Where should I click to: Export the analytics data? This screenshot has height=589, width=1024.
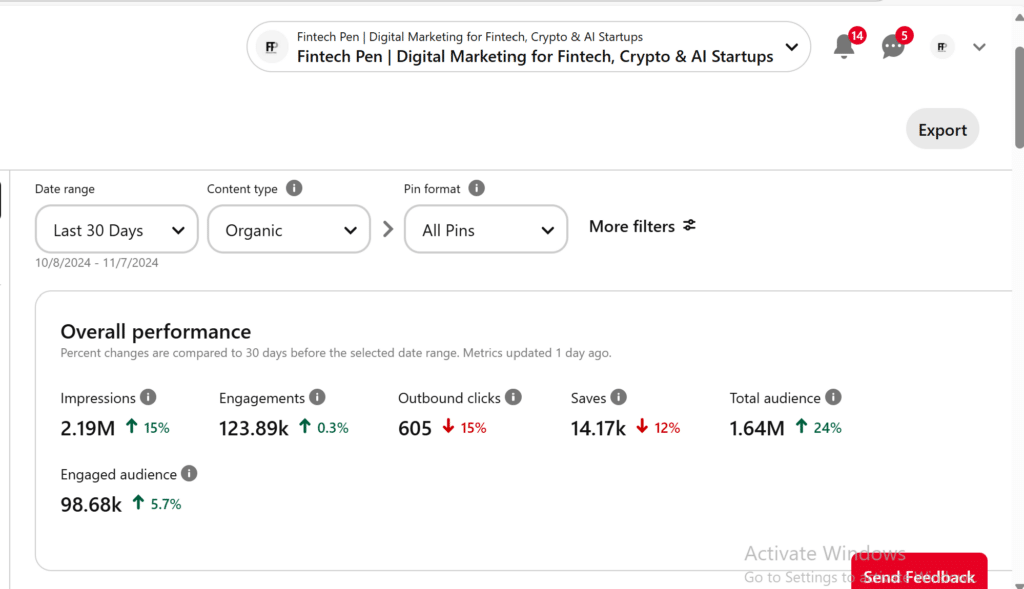coord(942,129)
